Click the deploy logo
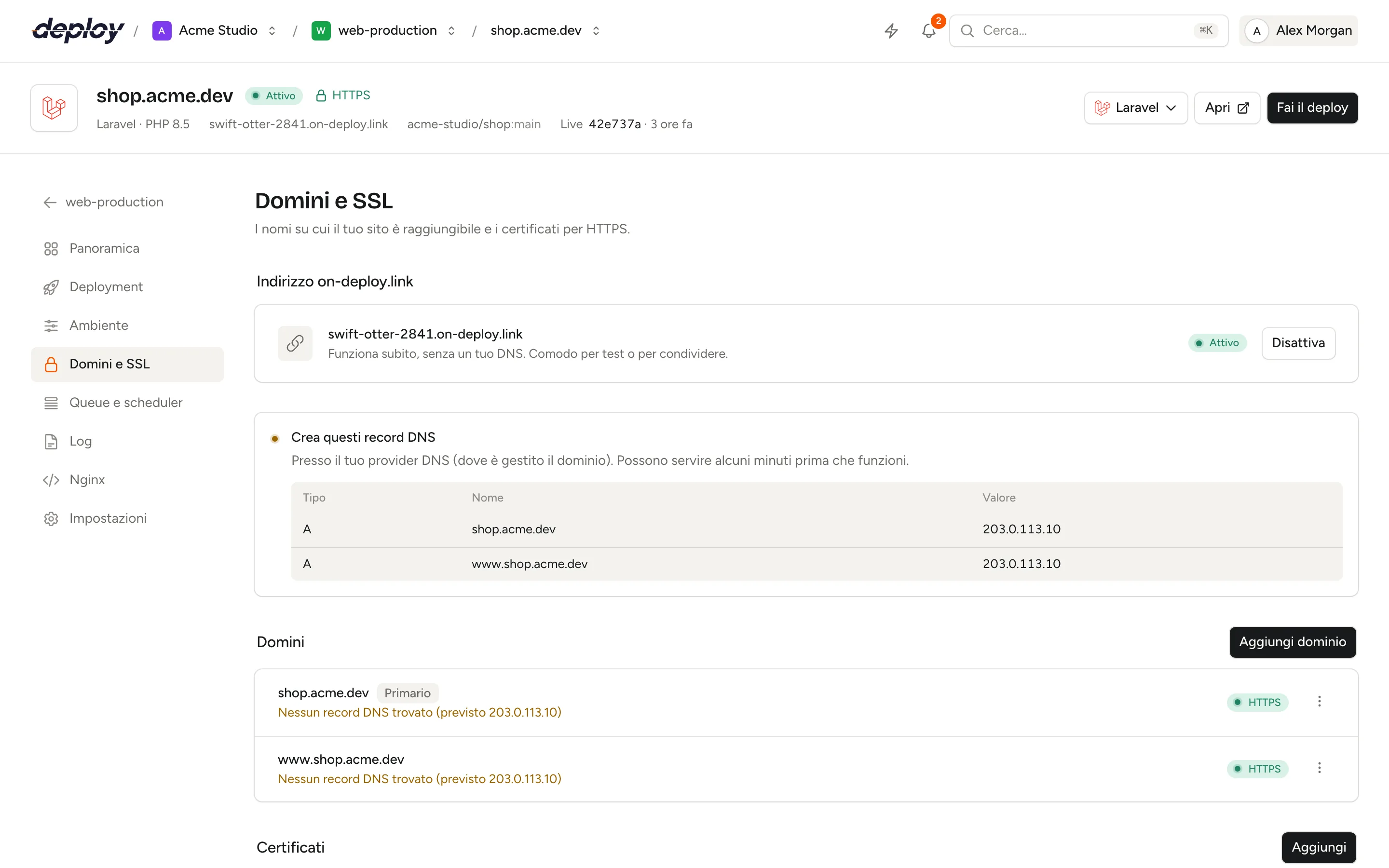The height and width of the screenshot is (868, 1389). tap(78, 30)
